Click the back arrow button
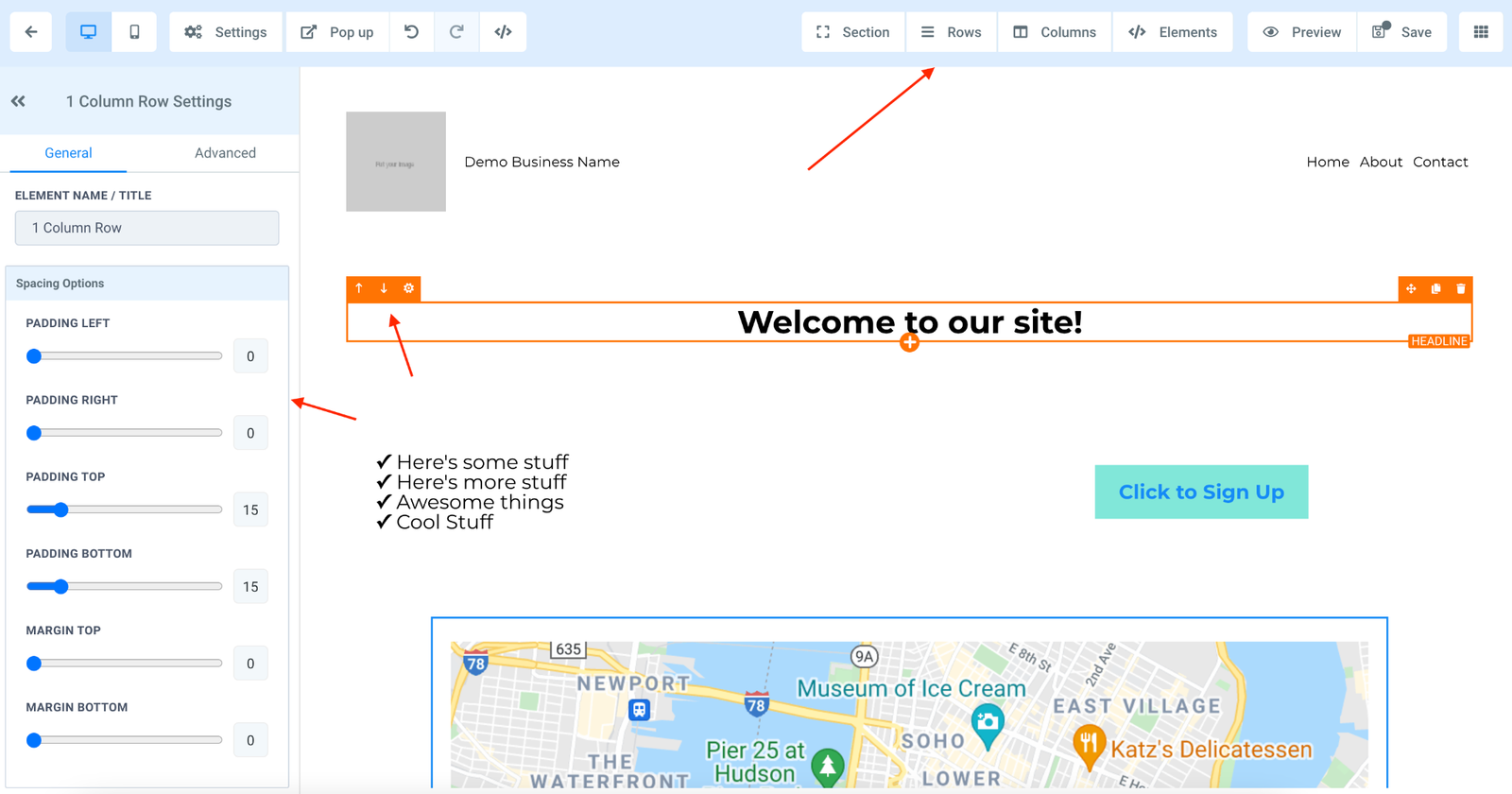The image size is (1512, 794). (x=31, y=32)
